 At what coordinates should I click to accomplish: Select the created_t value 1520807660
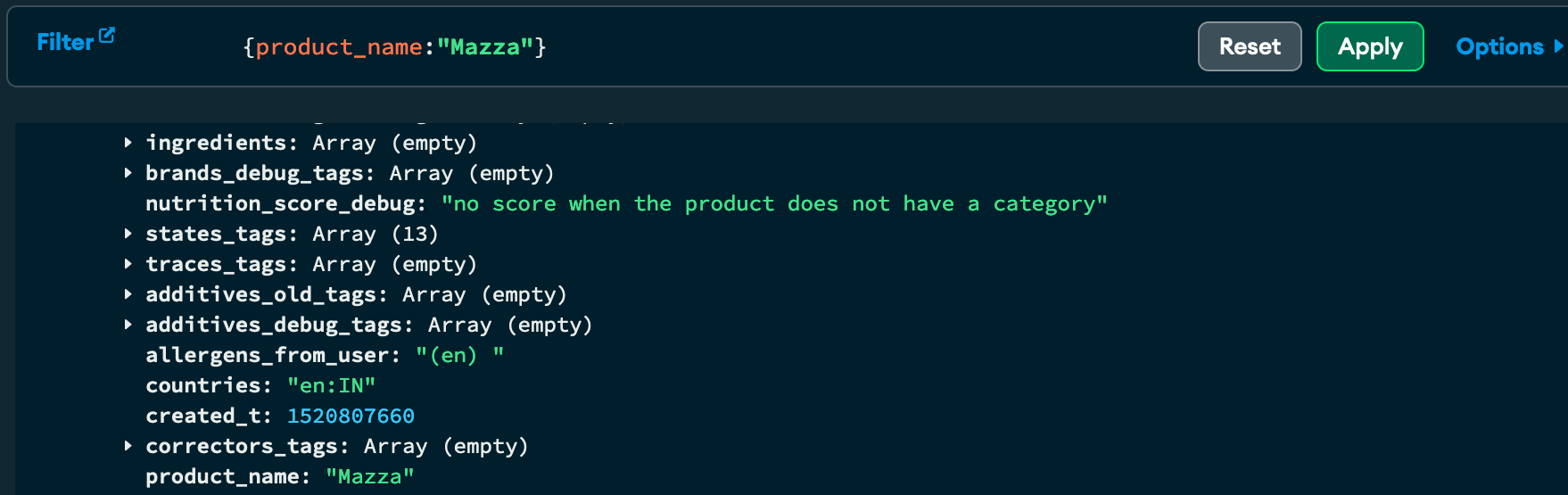tap(351, 417)
